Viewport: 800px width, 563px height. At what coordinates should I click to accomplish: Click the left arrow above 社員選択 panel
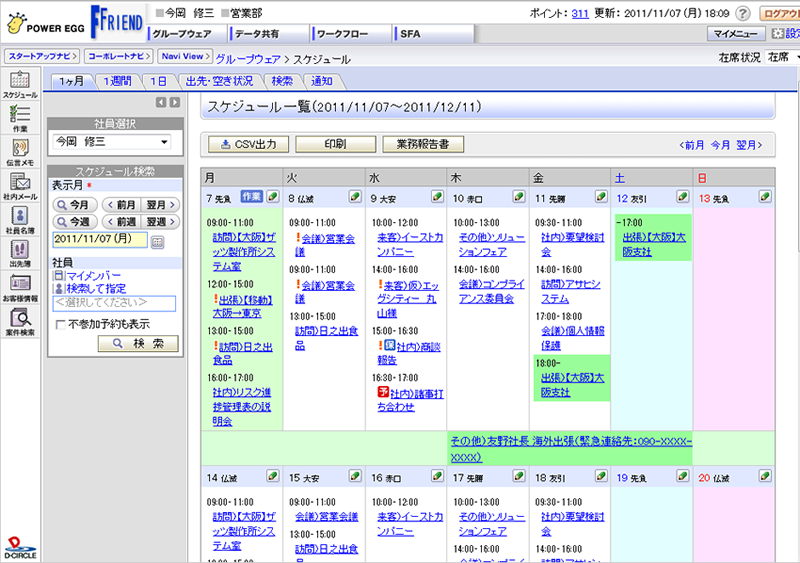pos(161,103)
